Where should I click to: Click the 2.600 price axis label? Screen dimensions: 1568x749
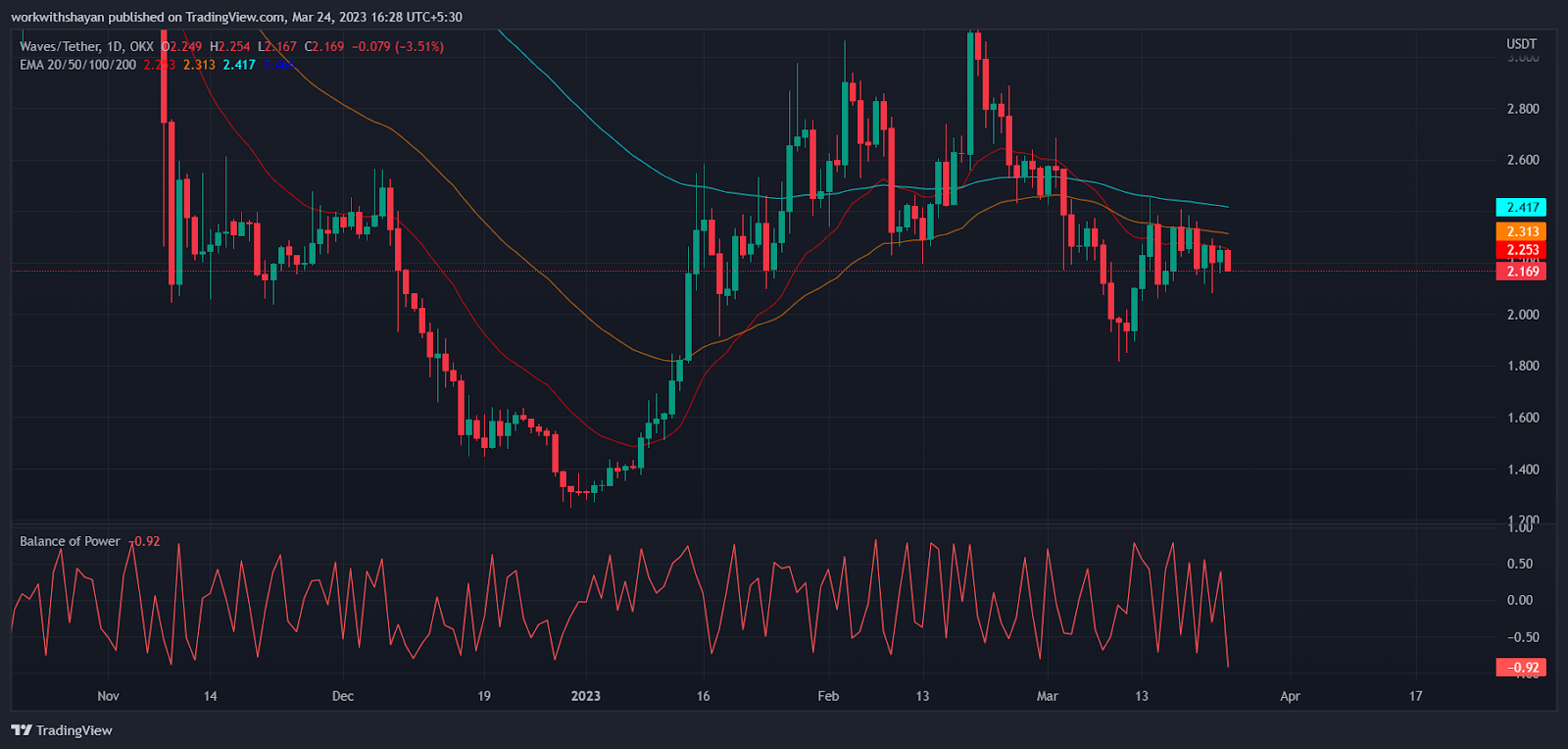(1523, 160)
